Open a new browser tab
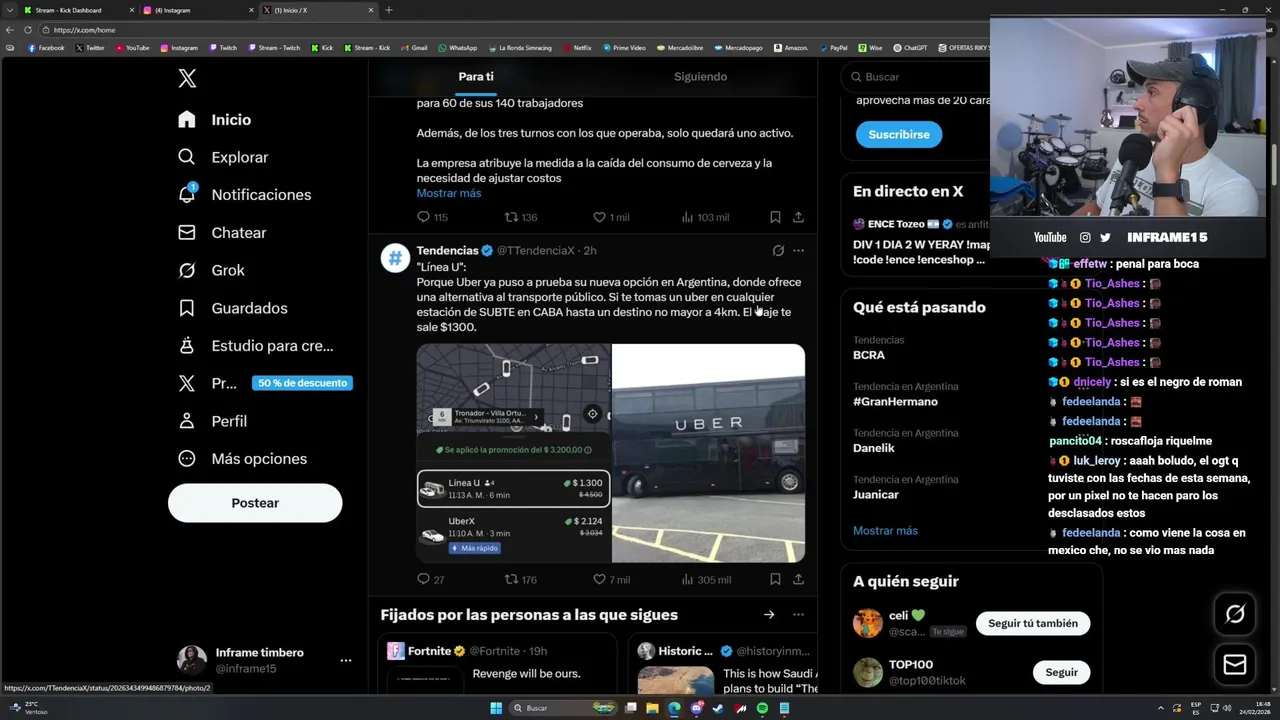 pyautogui.click(x=388, y=10)
